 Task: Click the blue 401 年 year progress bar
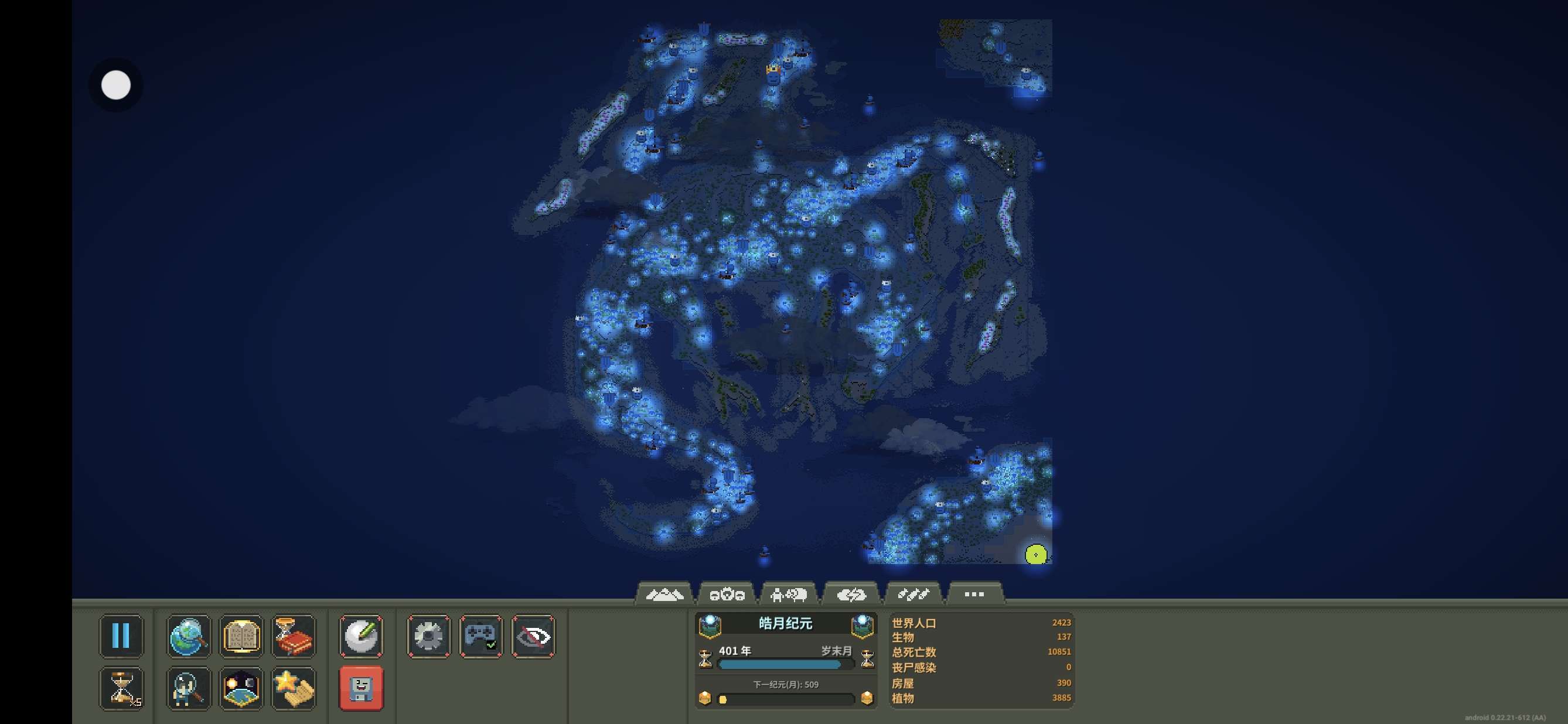click(780, 664)
